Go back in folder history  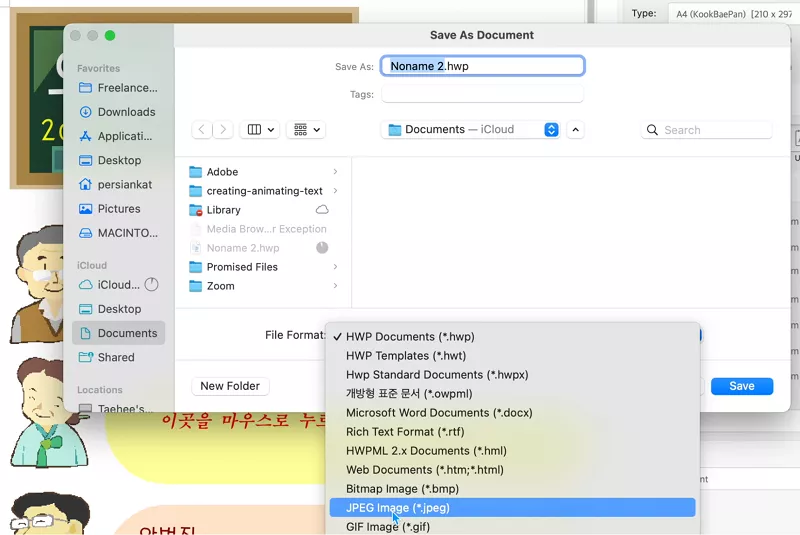(x=202, y=130)
